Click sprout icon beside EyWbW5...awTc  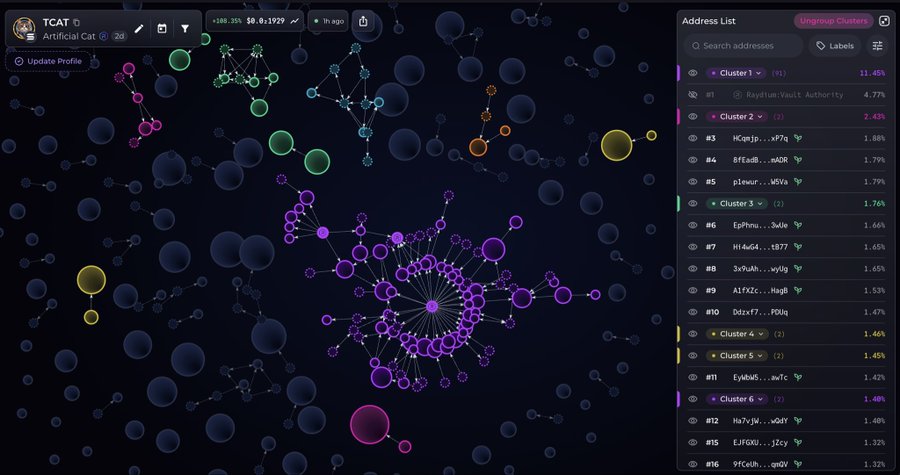797,377
